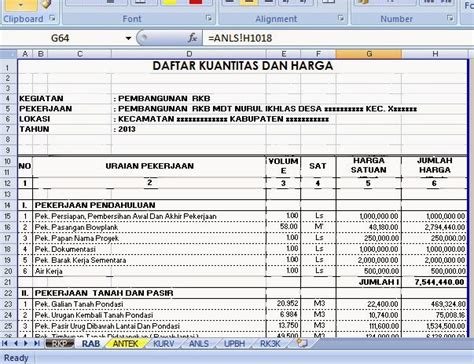This screenshot has width=474, height=364.
Task: Click the Select All corner button
Action: click(x=8, y=54)
